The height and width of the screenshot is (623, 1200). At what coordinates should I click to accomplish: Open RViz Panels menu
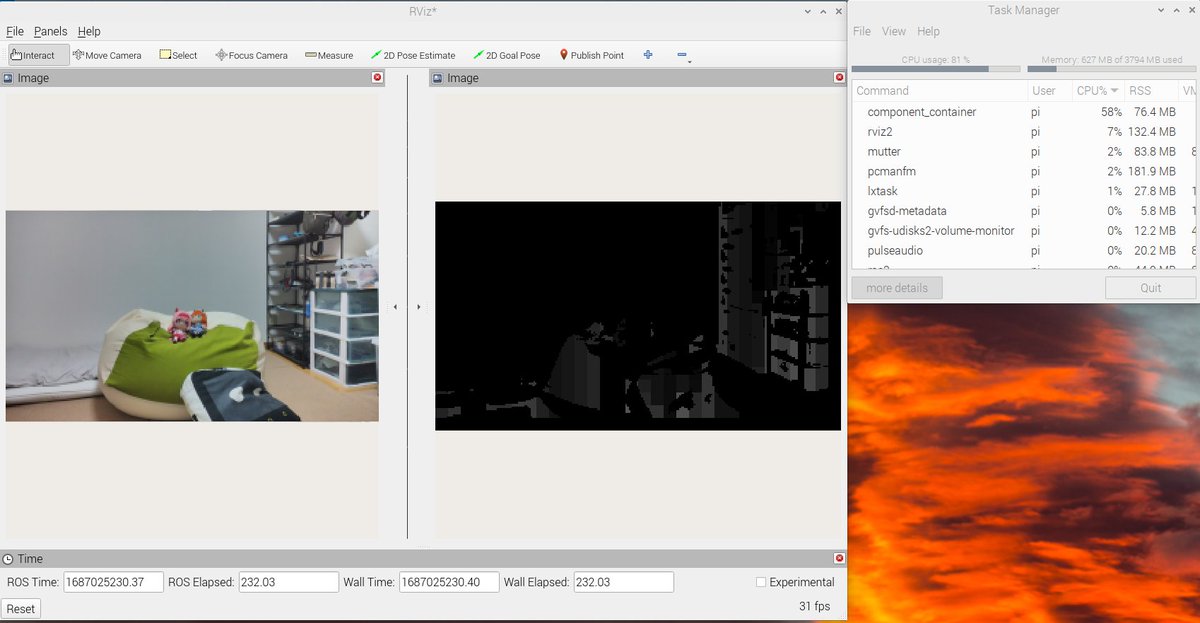pos(50,31)
